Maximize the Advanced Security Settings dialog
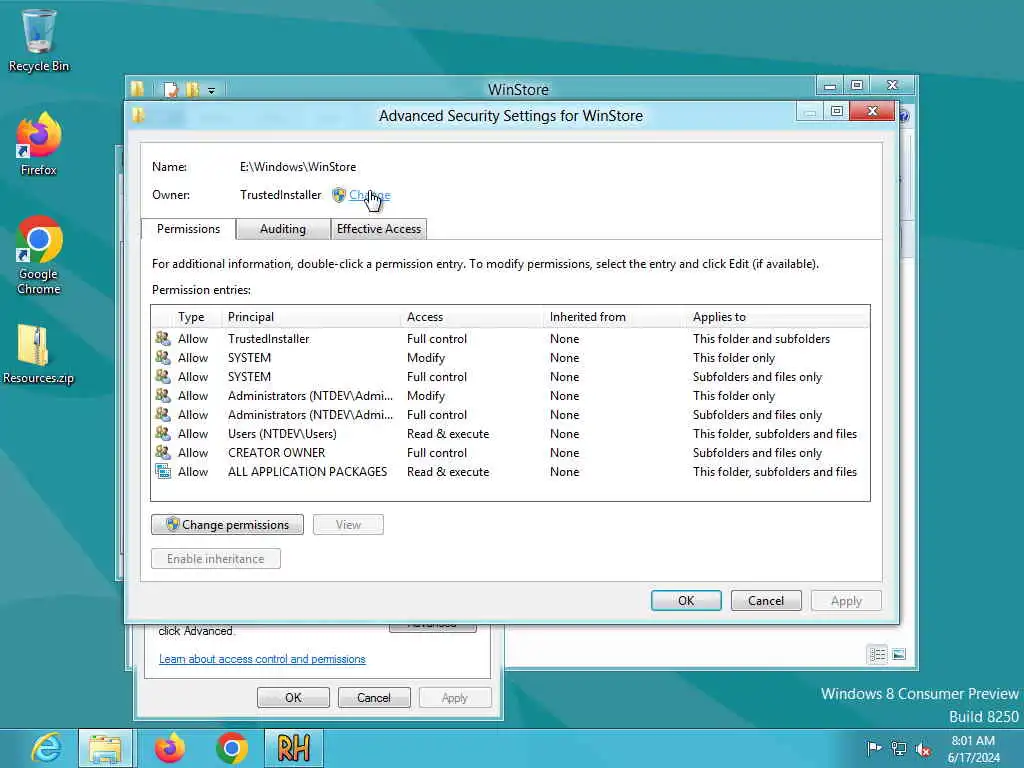Screen dimensions: 1024x768 point(837,111)
